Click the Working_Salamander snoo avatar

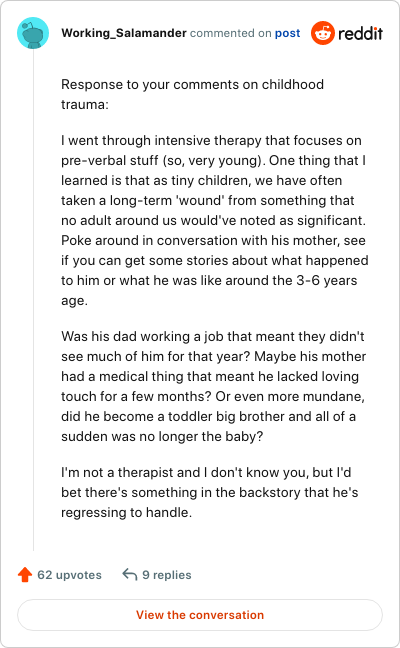pyautogui.click(x=33, y=33)
